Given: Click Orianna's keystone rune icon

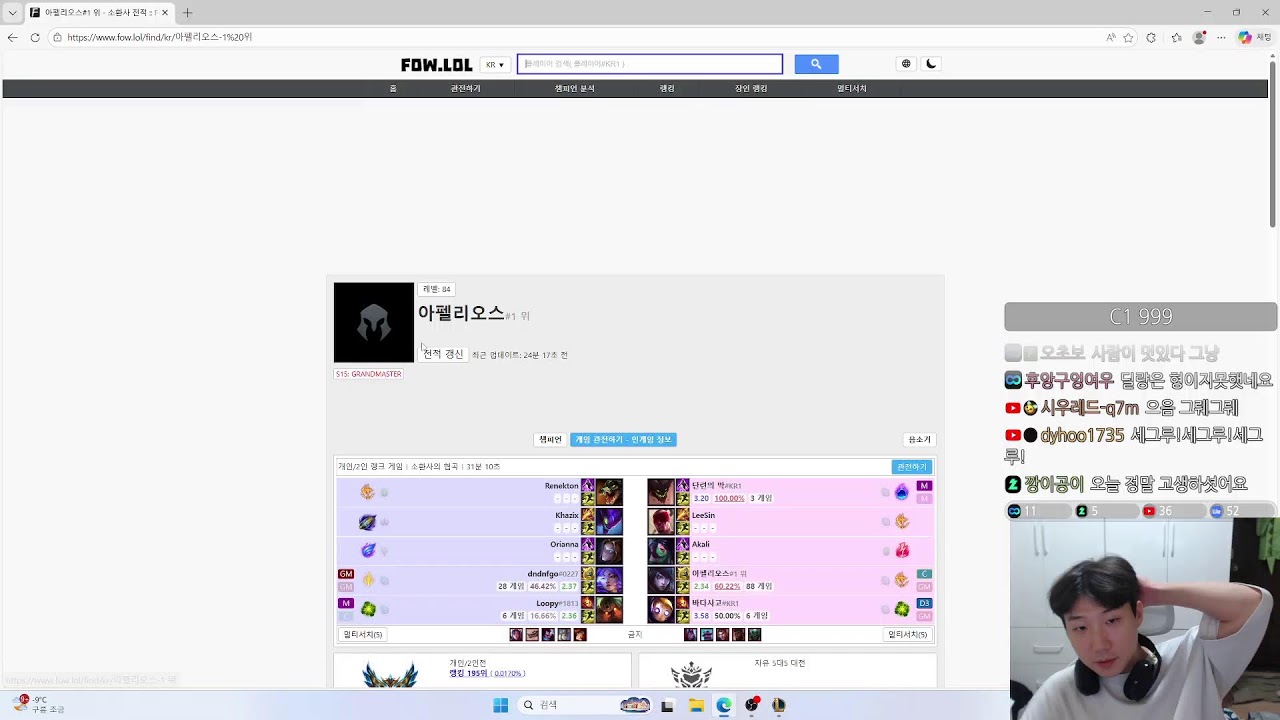Looking at the screenshot, I should click(367, 550).
